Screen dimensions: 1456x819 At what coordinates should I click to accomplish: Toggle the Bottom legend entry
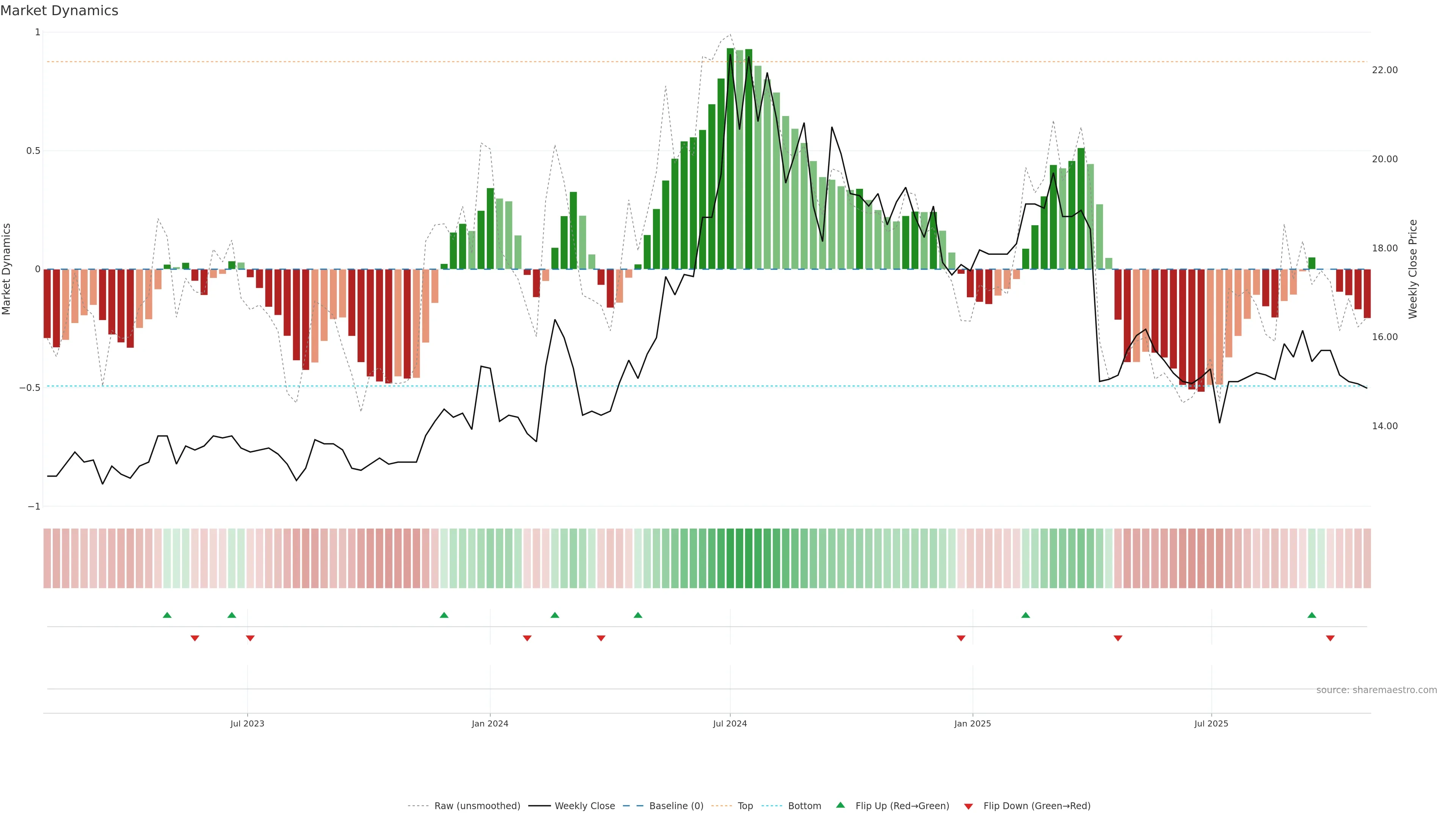click(x=804, y=806)
